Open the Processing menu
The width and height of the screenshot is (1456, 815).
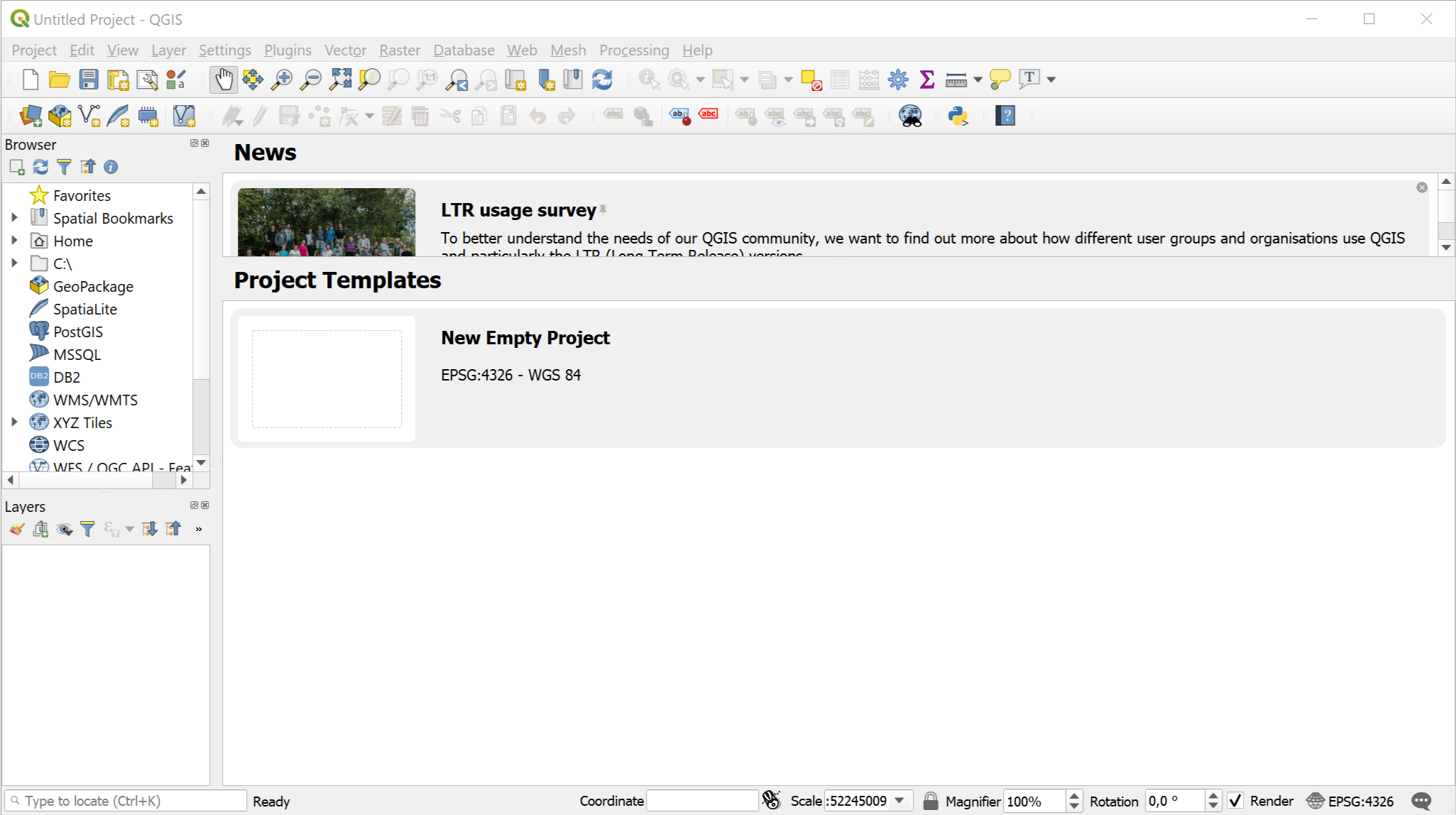pyautogui.click(x=633, y=50)
